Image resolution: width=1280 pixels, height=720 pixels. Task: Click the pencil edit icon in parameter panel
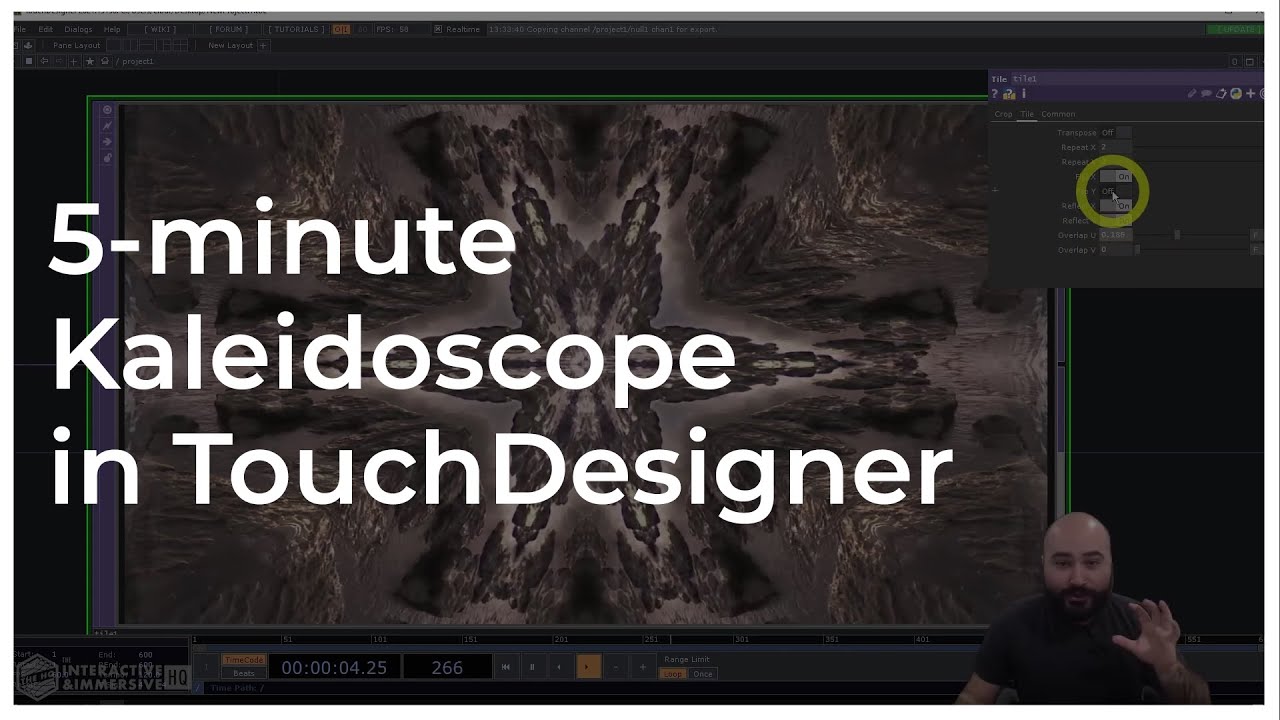(1192, 94)
